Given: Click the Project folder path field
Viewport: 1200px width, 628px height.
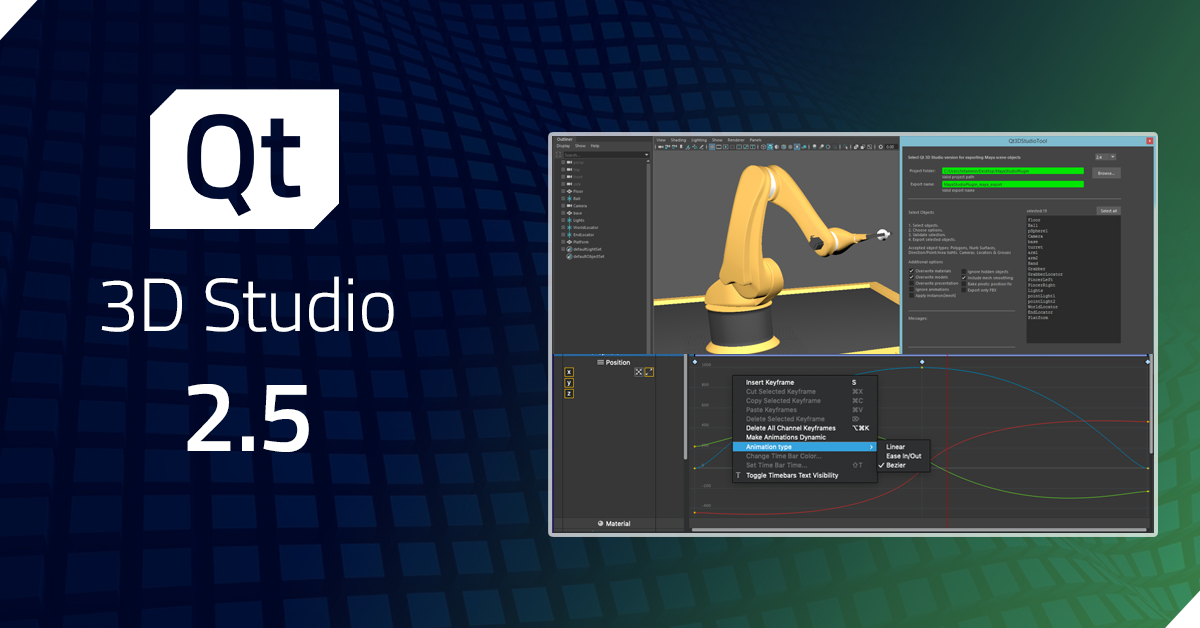Looking at the screenshot, I should [1011, 172].
